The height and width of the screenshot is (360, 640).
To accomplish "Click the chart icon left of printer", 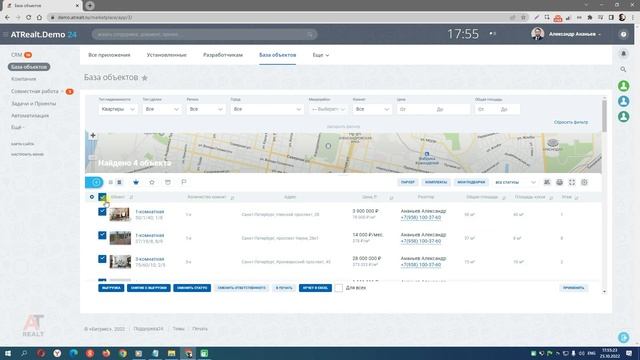I will pos(547,182).
